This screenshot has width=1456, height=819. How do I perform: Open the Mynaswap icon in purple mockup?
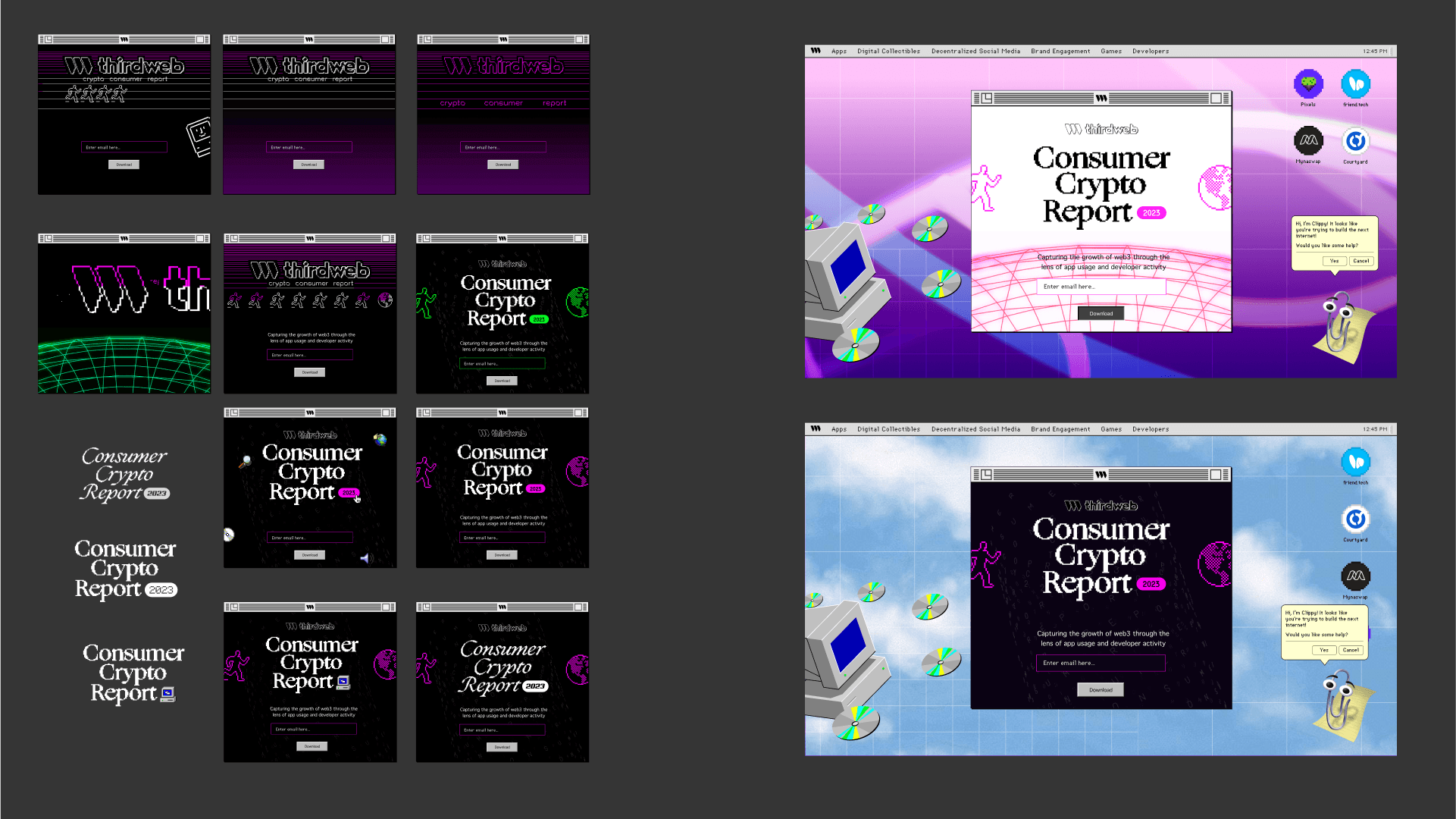click(x=1308, y=141)
